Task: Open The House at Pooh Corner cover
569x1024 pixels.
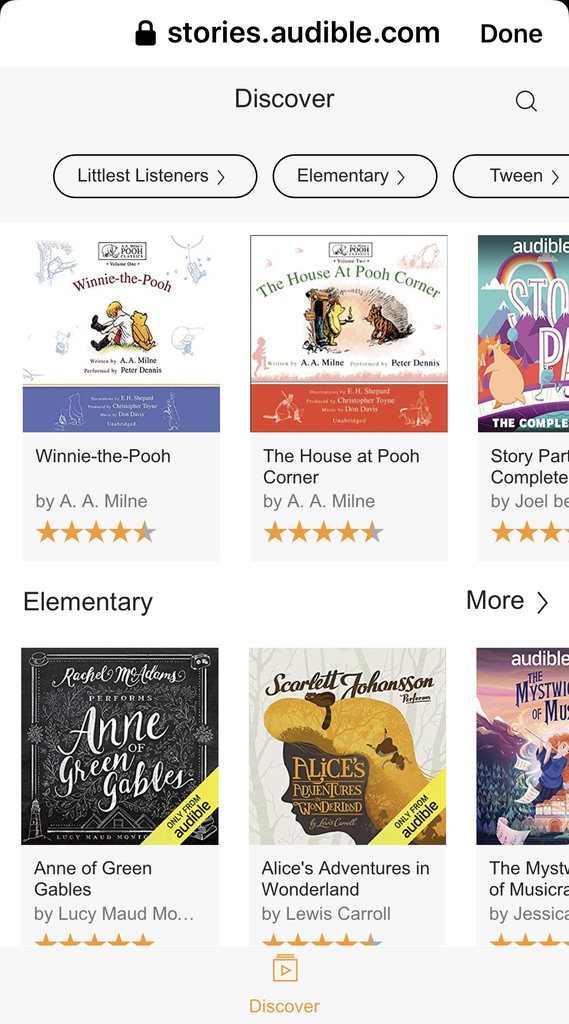Action: pyautogui.click(x=349, y=334)
